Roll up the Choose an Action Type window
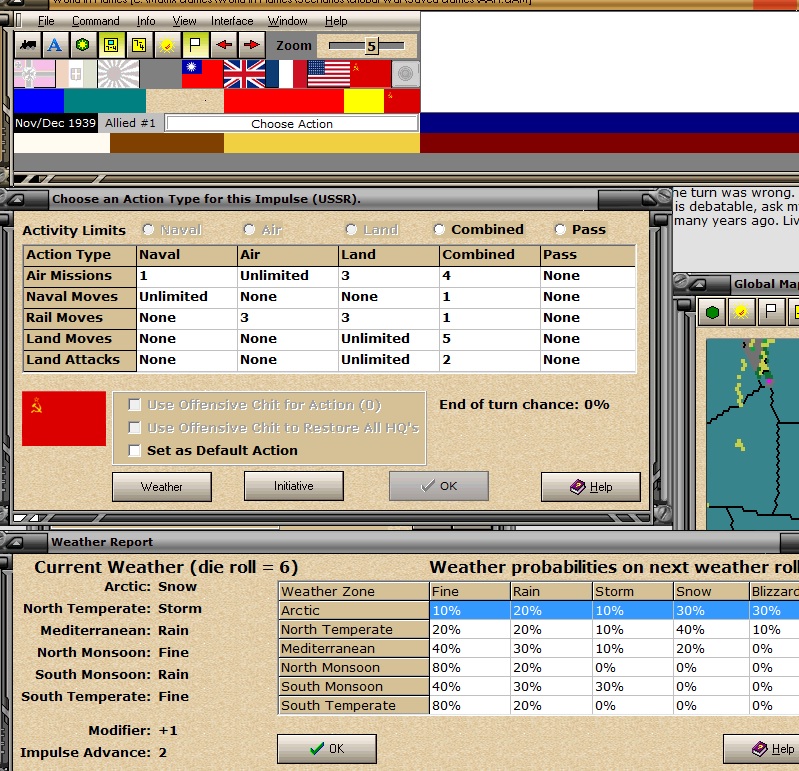Viewport: 799px width, 771px height. pyautogui.click(x=15, y=199)
